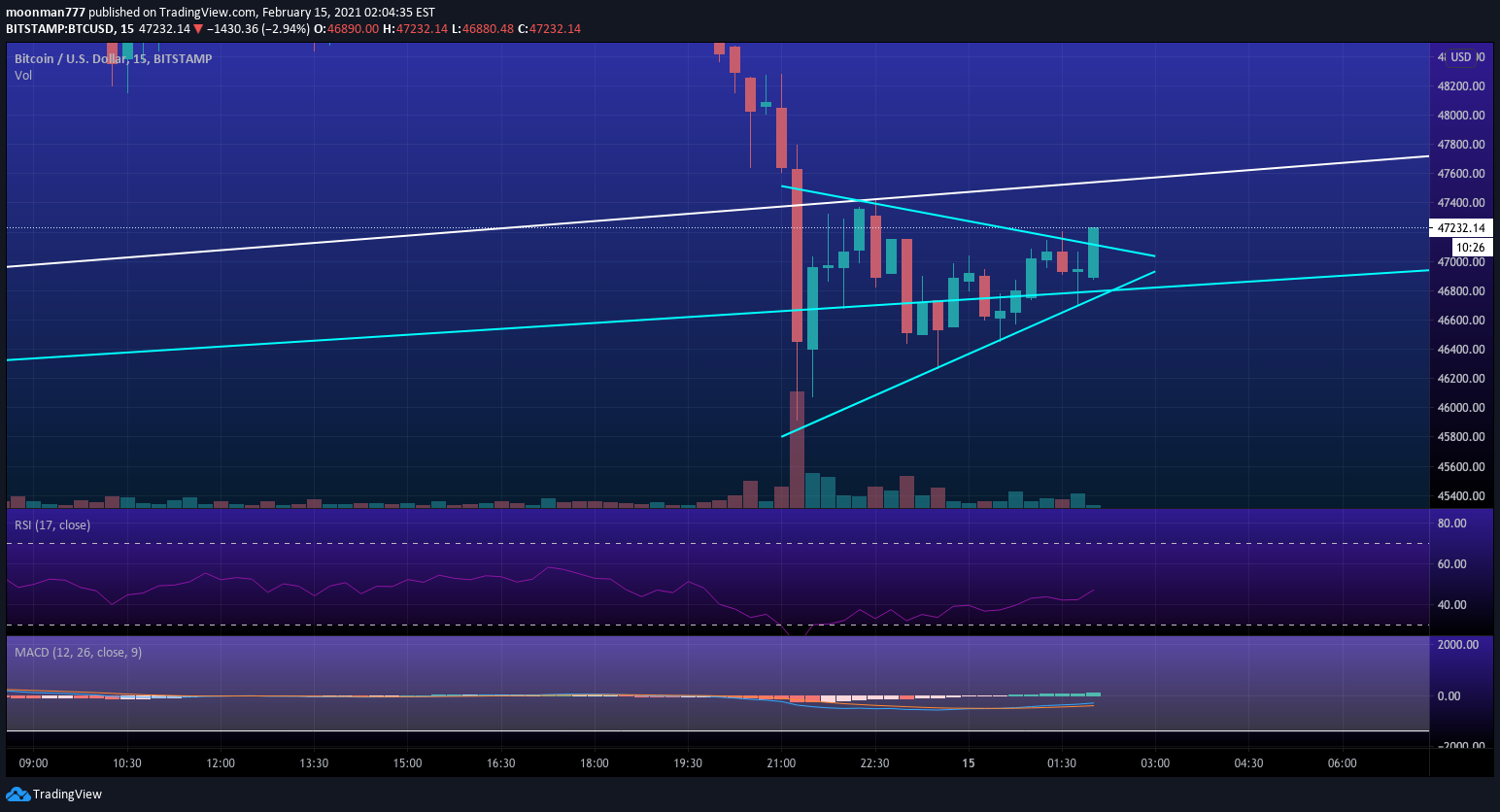
Task: Click the 15:00 time axis label
Action: coord(407,762)
